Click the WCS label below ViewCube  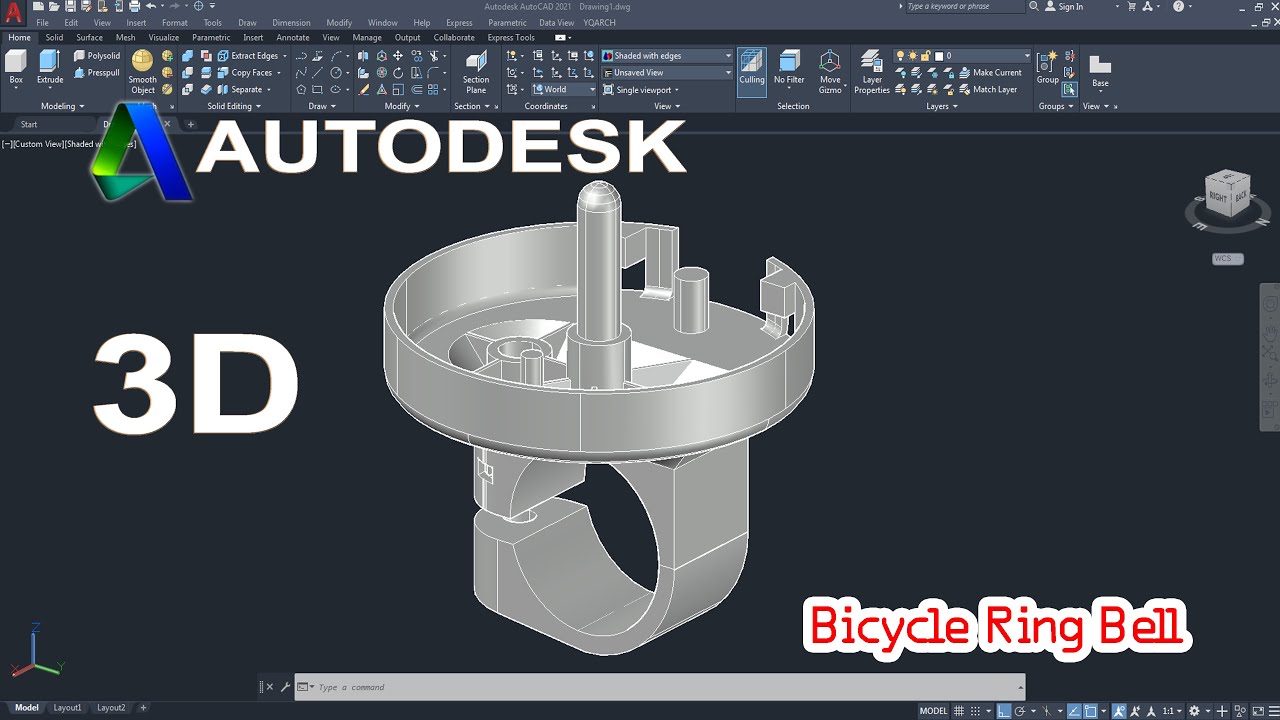[1228, 258]
